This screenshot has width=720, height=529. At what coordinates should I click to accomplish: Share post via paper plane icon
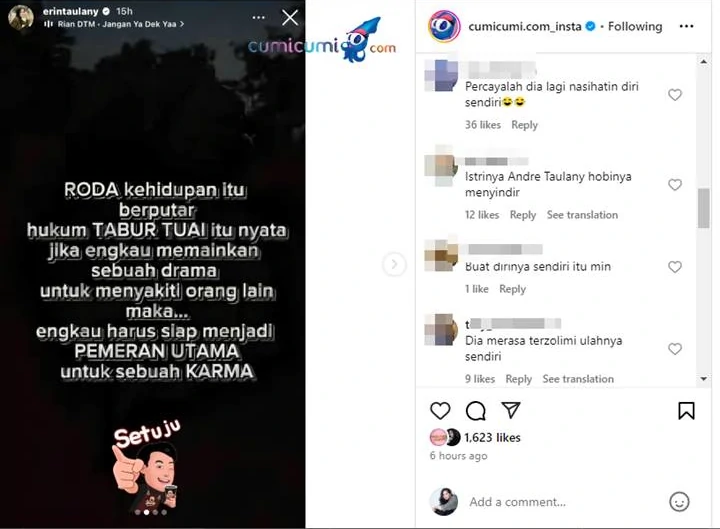(511, 410)
